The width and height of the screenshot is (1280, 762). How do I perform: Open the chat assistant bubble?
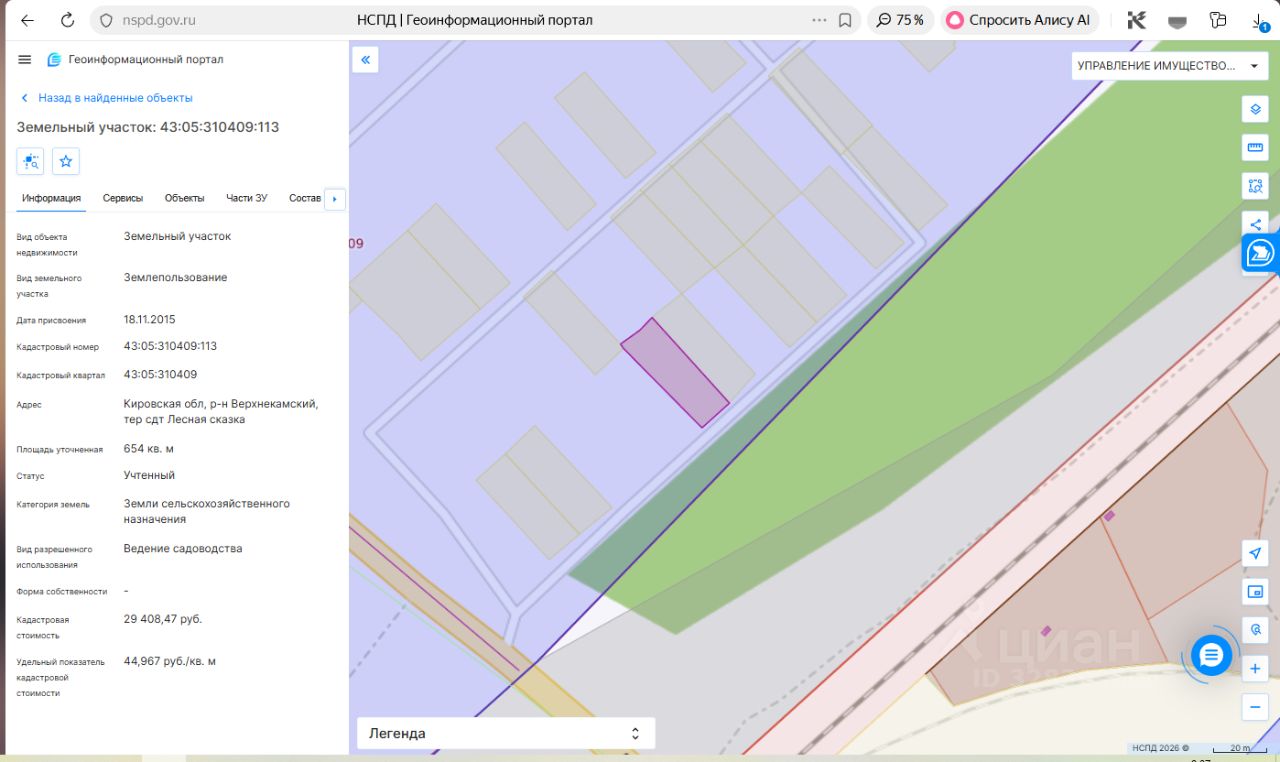coord(1211,655)
